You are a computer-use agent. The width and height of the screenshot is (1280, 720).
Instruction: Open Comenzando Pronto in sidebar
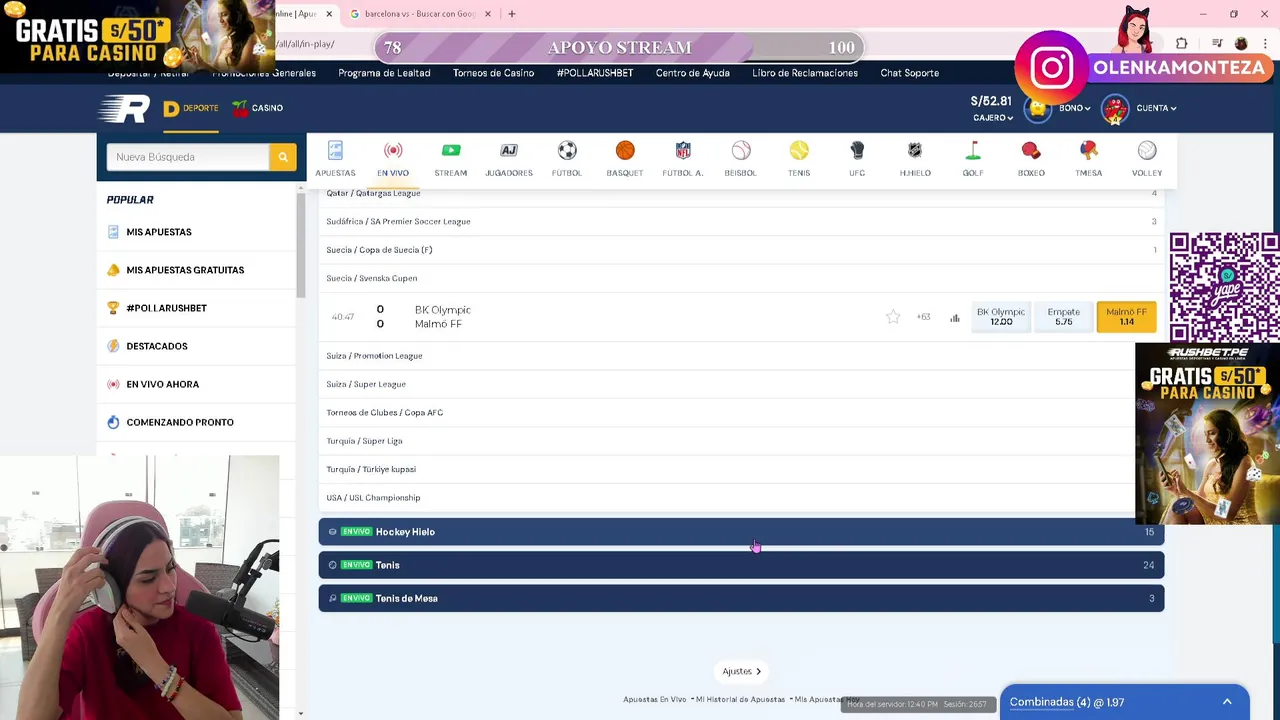[x=179, y=422]
